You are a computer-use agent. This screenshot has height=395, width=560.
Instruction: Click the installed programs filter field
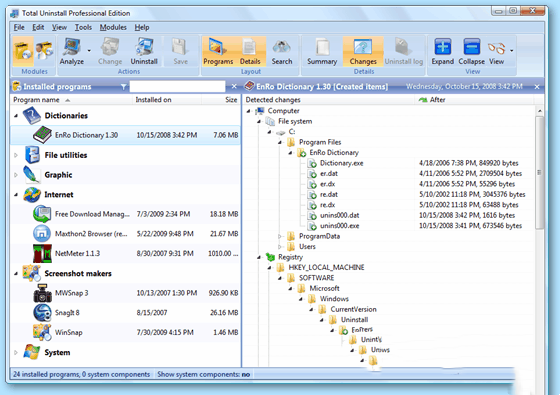(x=177, y=86)
